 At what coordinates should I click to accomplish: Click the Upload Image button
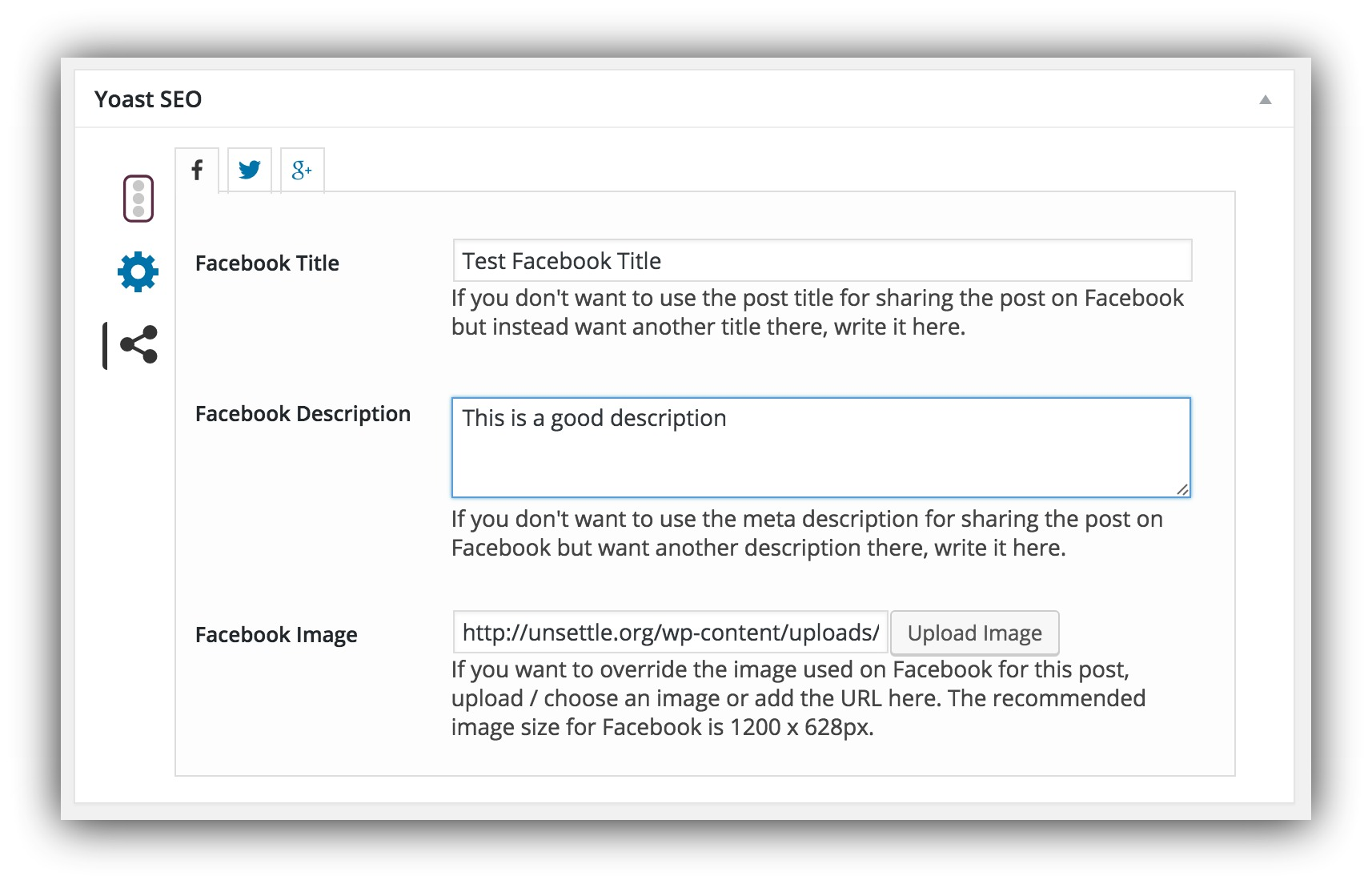click(975, 633)
